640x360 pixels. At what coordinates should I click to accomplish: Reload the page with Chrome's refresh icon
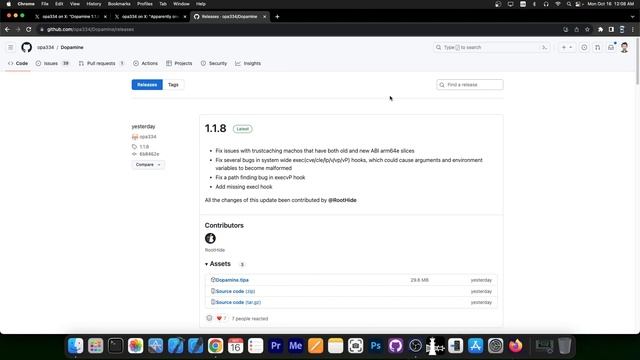click(x=29, y=29)
